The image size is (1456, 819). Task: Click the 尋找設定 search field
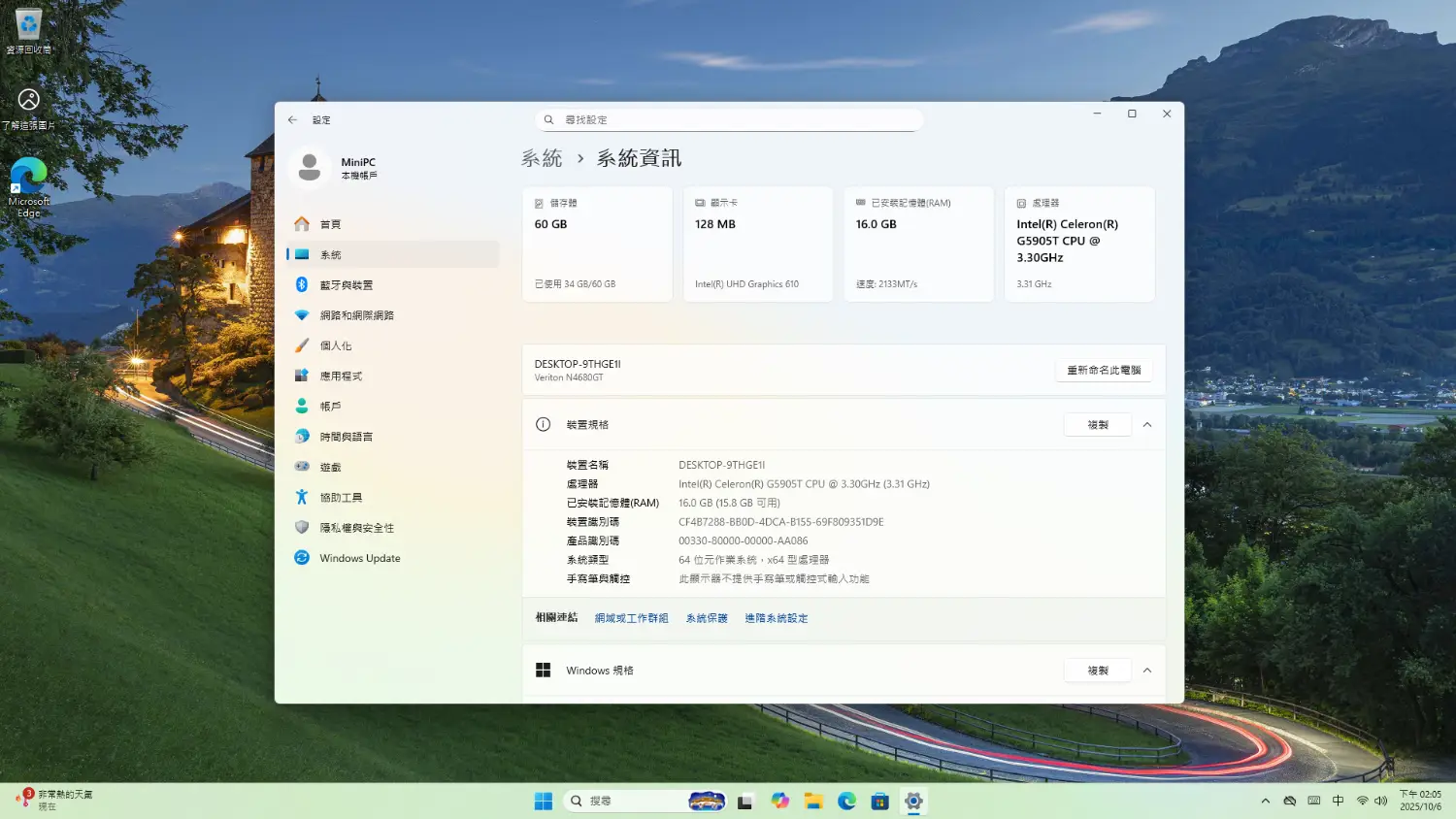click(x=728, y=119)
